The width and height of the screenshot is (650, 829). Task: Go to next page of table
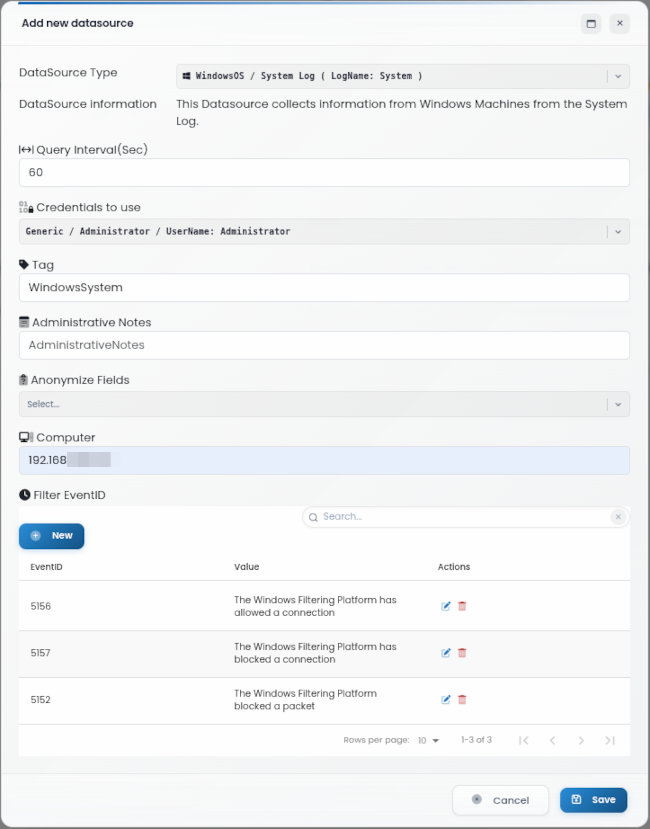coord(581,740)
